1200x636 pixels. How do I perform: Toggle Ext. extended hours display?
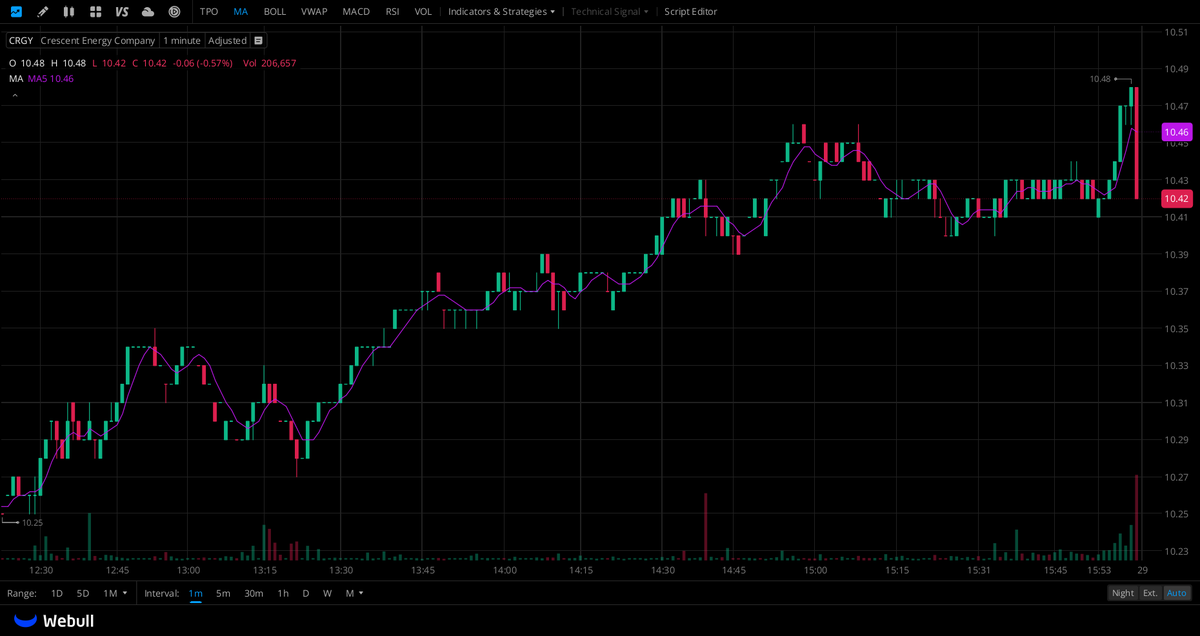(x=1151, y=593)
